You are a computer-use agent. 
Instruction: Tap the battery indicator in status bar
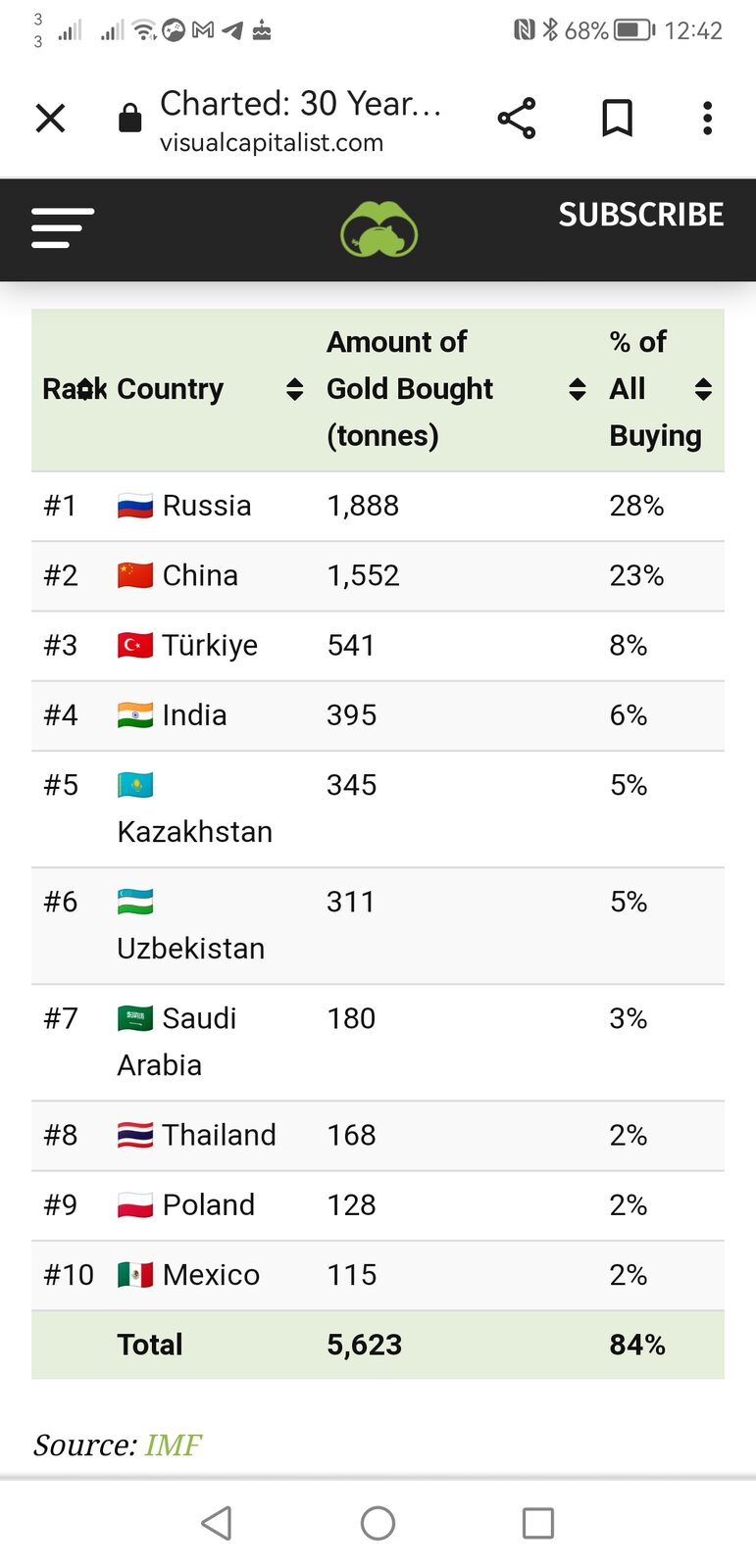pyautogui.click(x=633, y=30)
